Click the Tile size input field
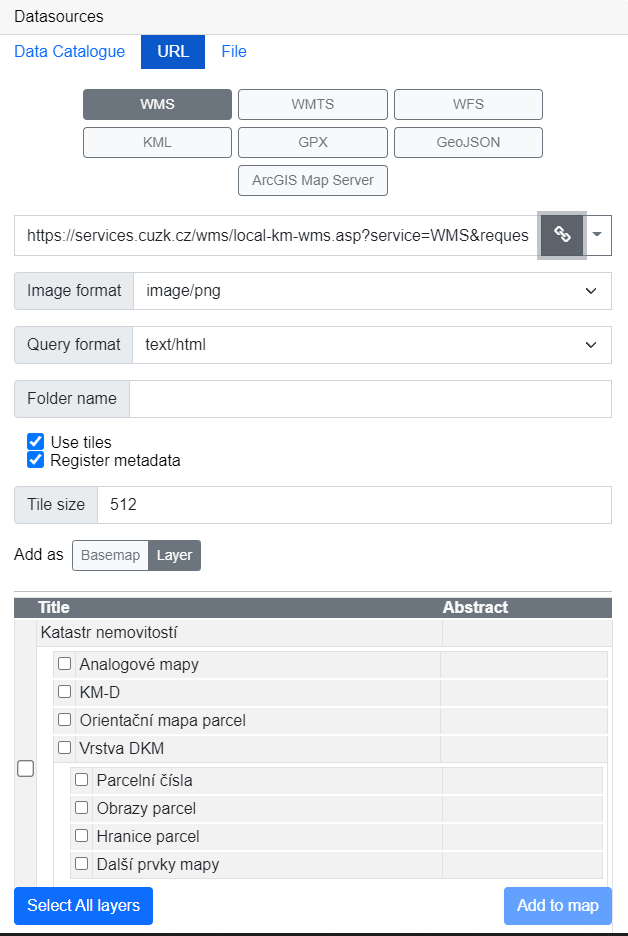 pos(353,505)
